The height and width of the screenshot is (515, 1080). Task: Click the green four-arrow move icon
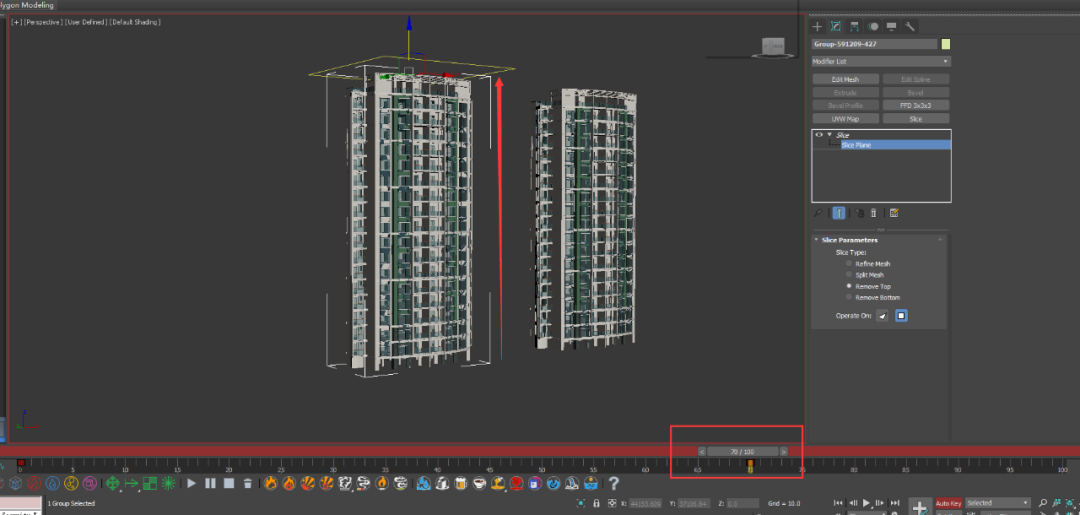tap(112, 483)
